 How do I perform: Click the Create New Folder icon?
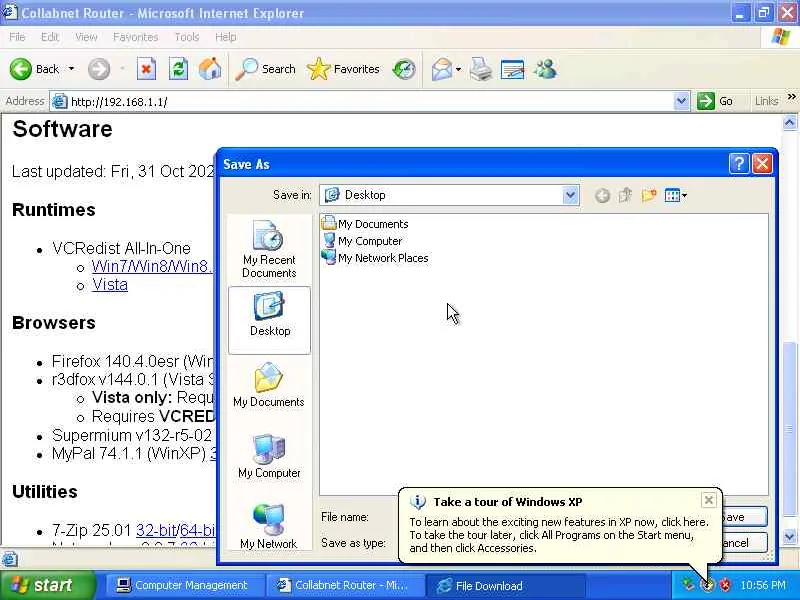pos(648,195)
